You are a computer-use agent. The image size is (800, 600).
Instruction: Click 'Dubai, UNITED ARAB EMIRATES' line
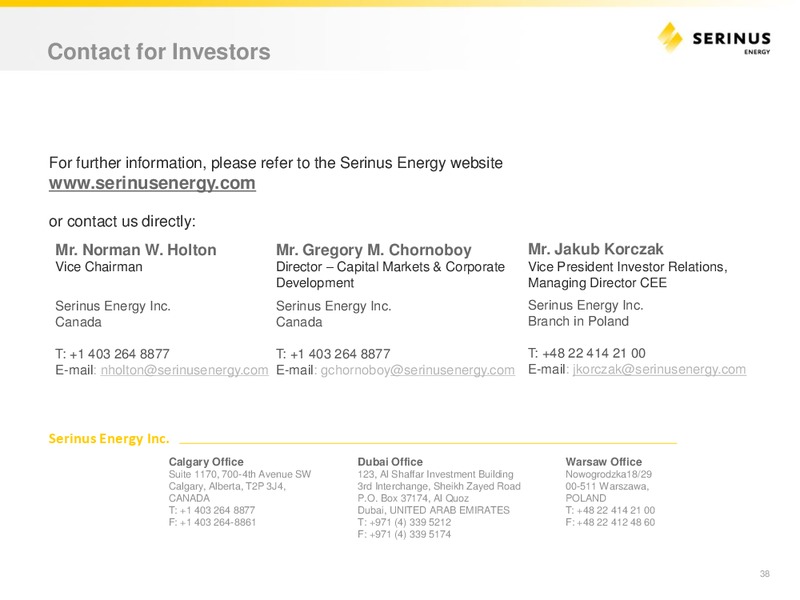pos(433,510)
